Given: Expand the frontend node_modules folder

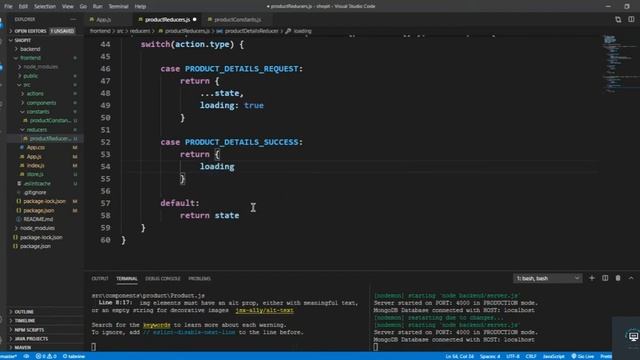Looking at the screenshot, I should pyautogui.click(x=40, y=67).
